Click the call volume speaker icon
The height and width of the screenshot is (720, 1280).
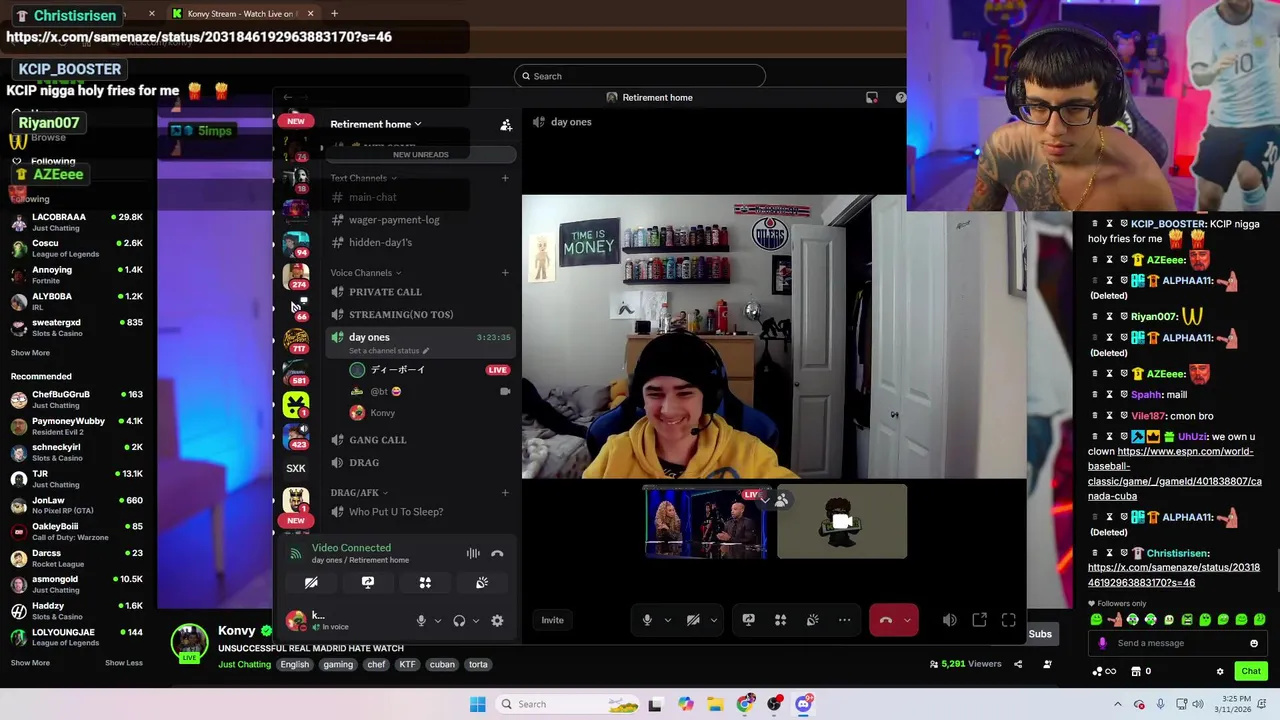click(x=949, y=620)
